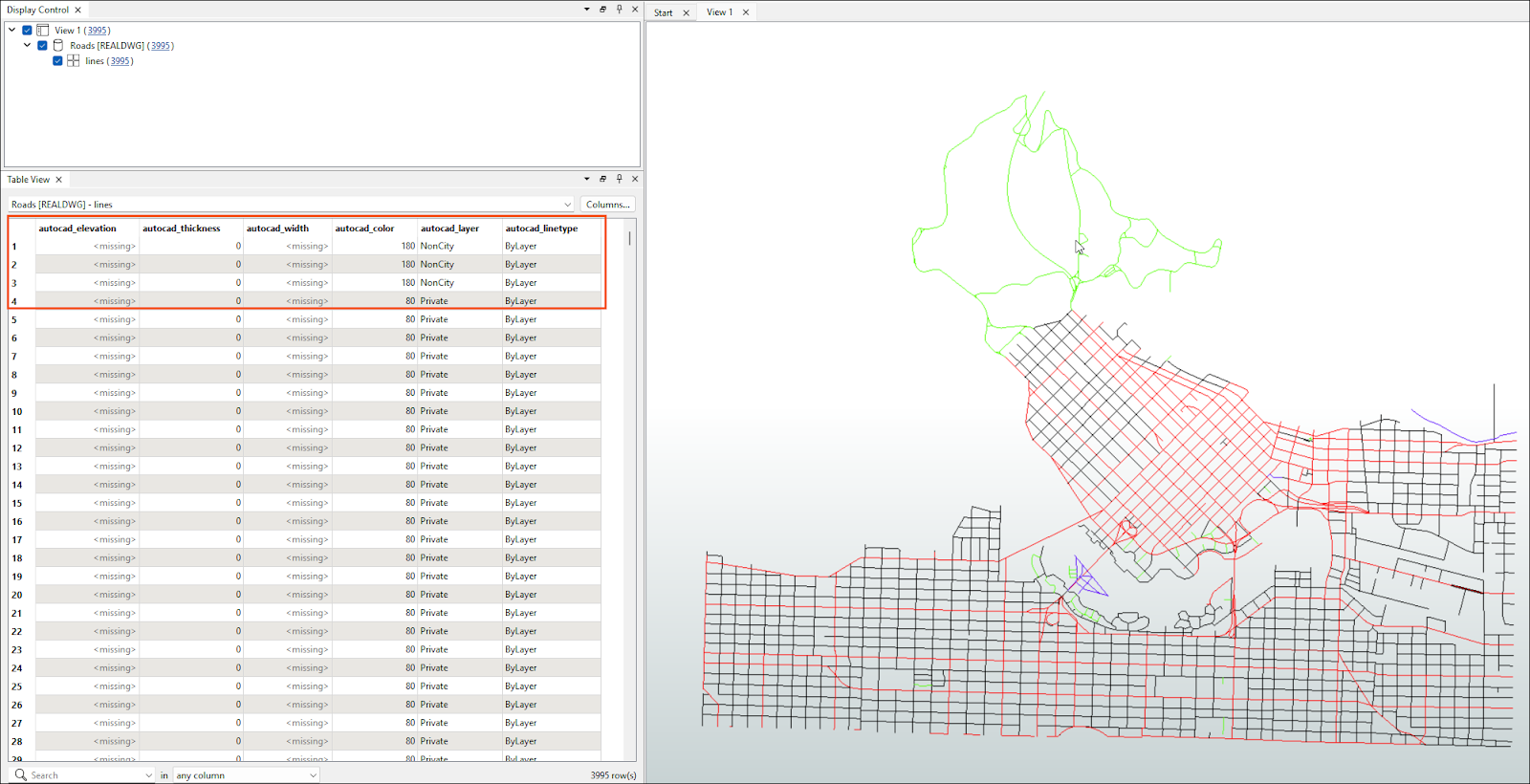Close Display Control panel with top-right X

(635, 10)
